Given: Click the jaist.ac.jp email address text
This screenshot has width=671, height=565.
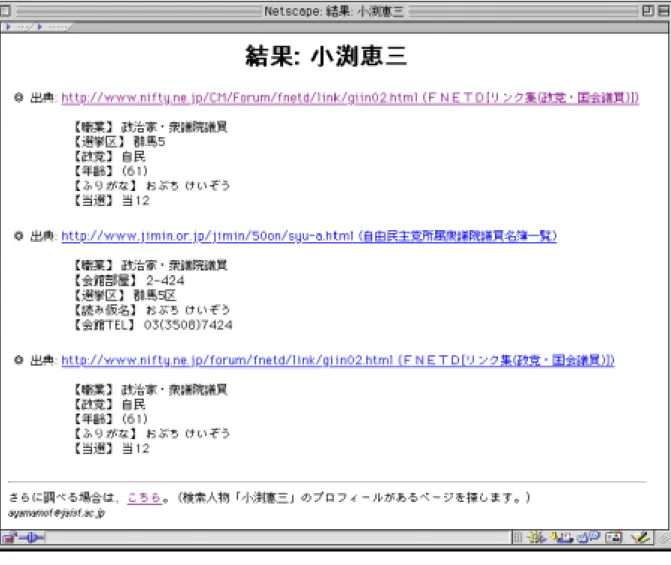Looking at the screenshot, I should click(56, 513).
